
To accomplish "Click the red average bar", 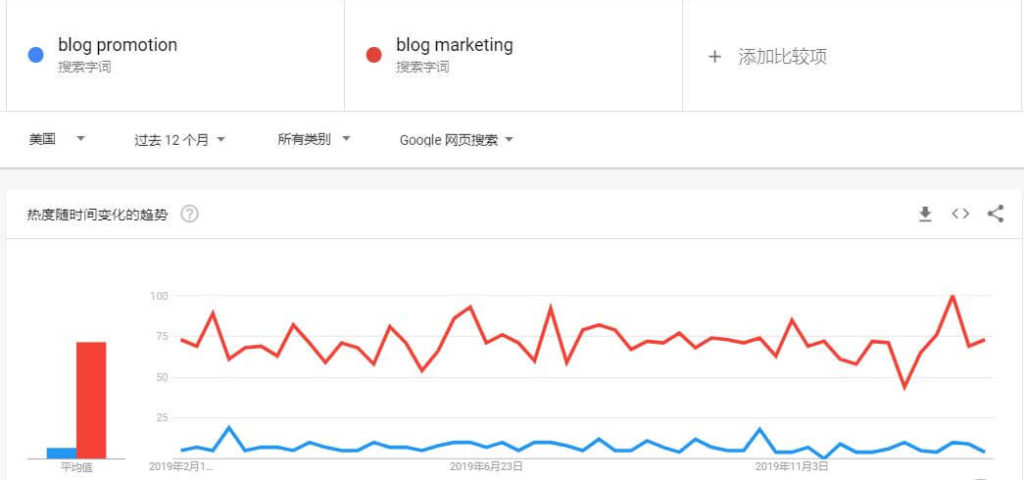I will point(91,400).
